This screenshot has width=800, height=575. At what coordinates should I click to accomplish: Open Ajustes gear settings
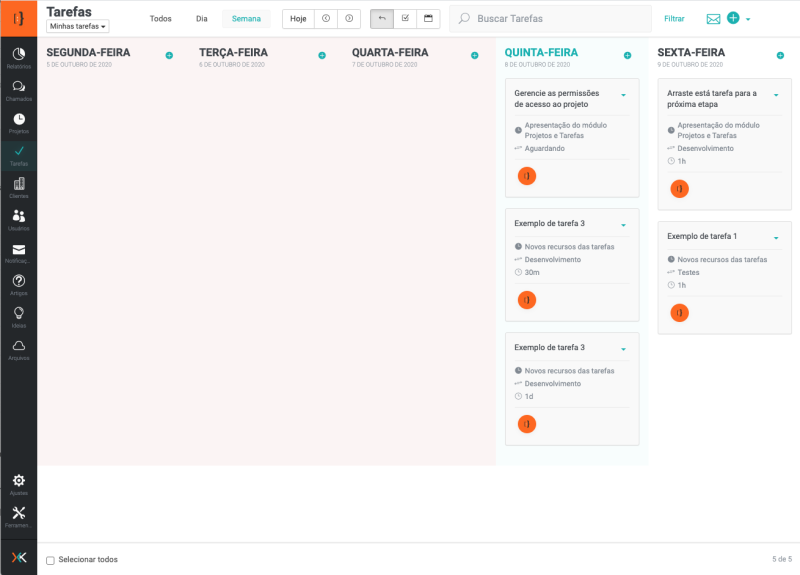pyautogui.click(x=18, y=483)
